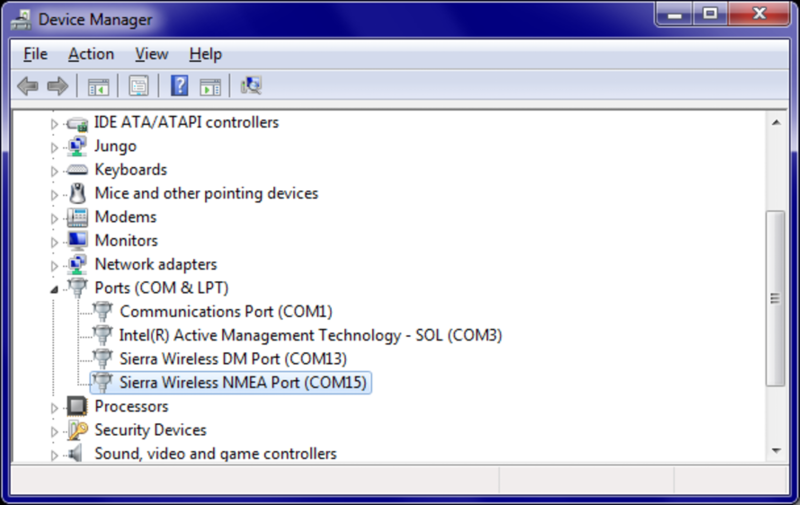Select Ports (COM & LPT) label
The image size is (800, 505).
tap(161, 288)
